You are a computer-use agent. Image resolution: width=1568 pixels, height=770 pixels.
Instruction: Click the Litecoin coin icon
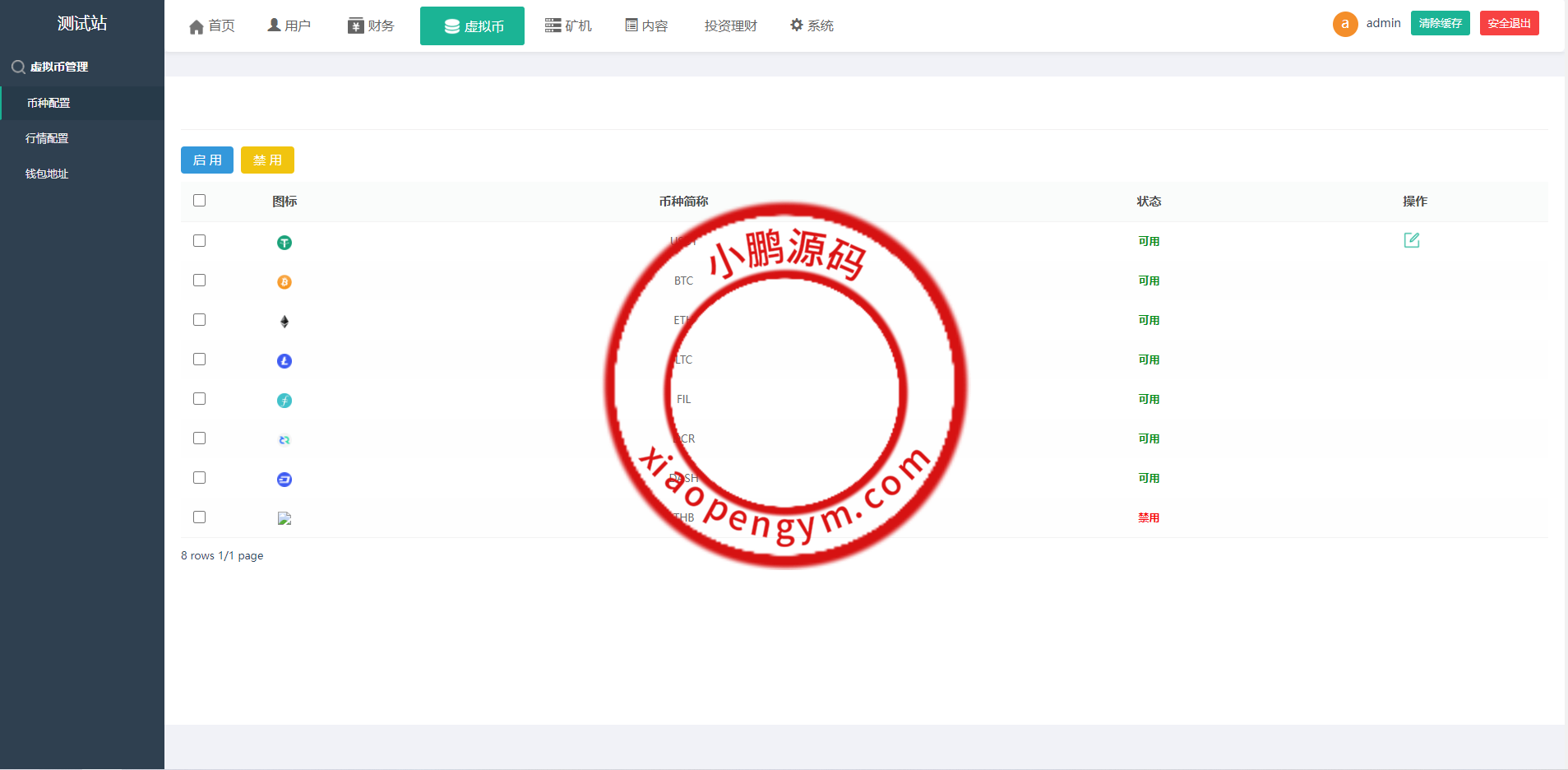click(284, 361)
